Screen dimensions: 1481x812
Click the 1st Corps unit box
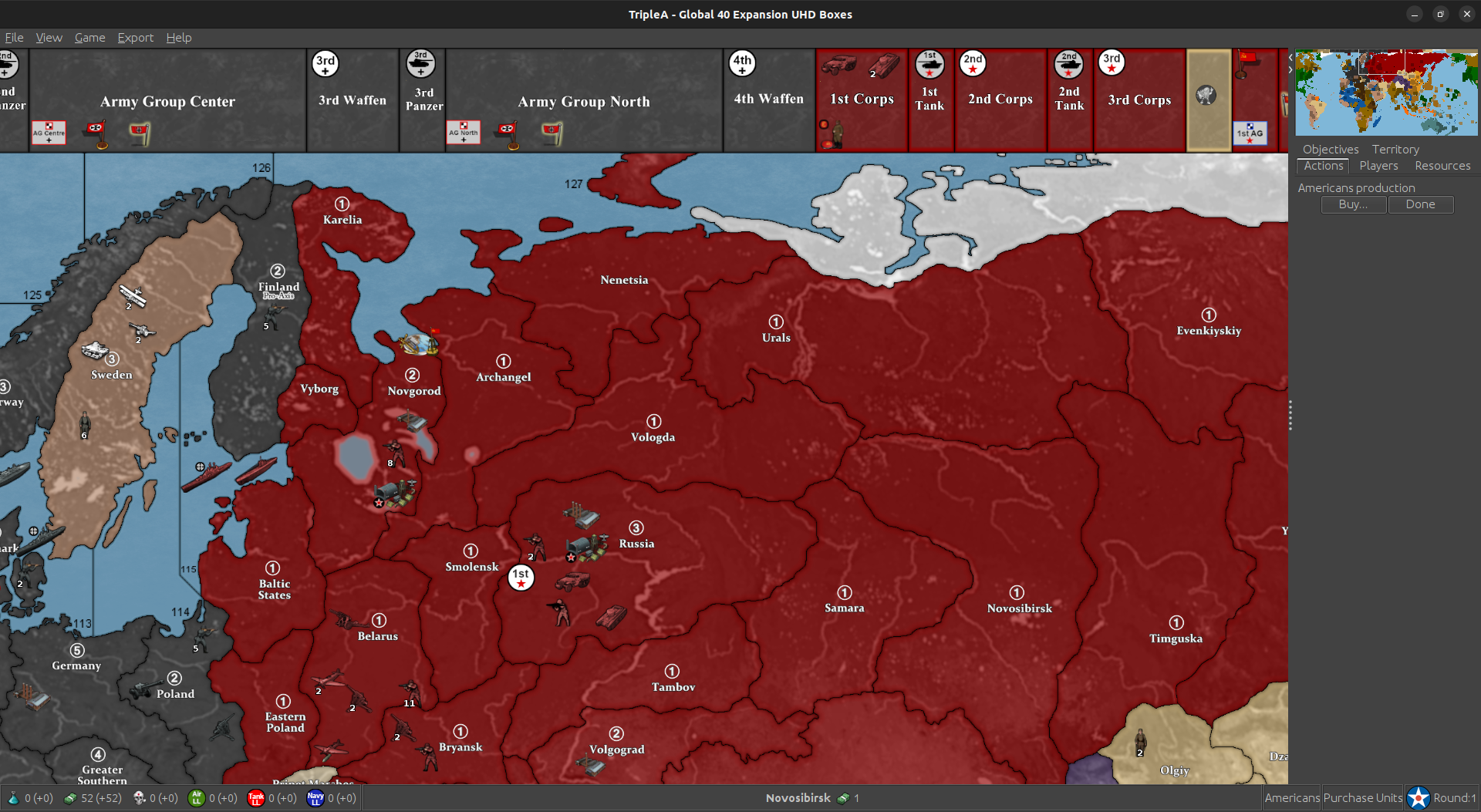(x=862, y=101)
